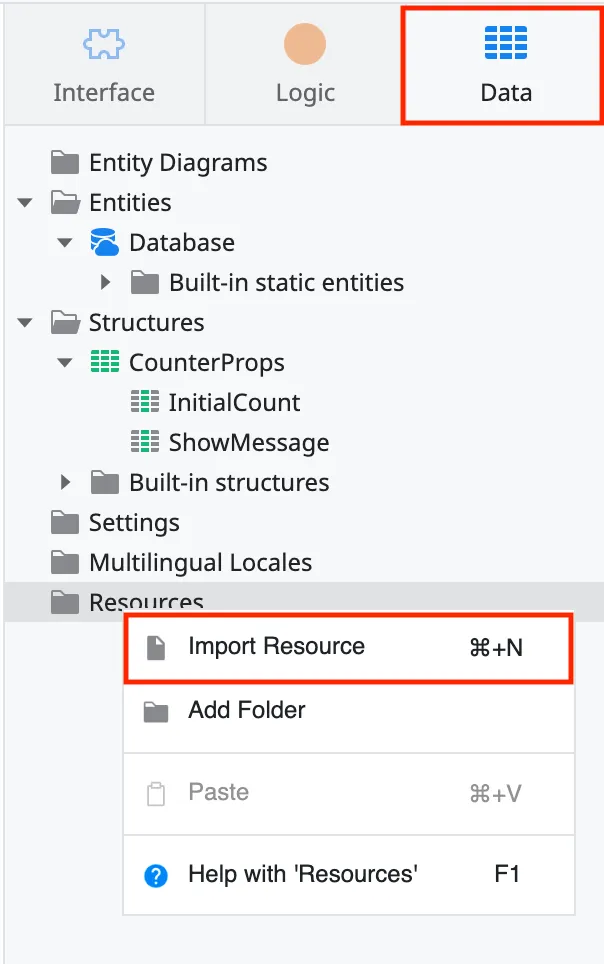Click the Logic tab's circle icon
This screenshot has height=964, width=604.
point(305,43)
